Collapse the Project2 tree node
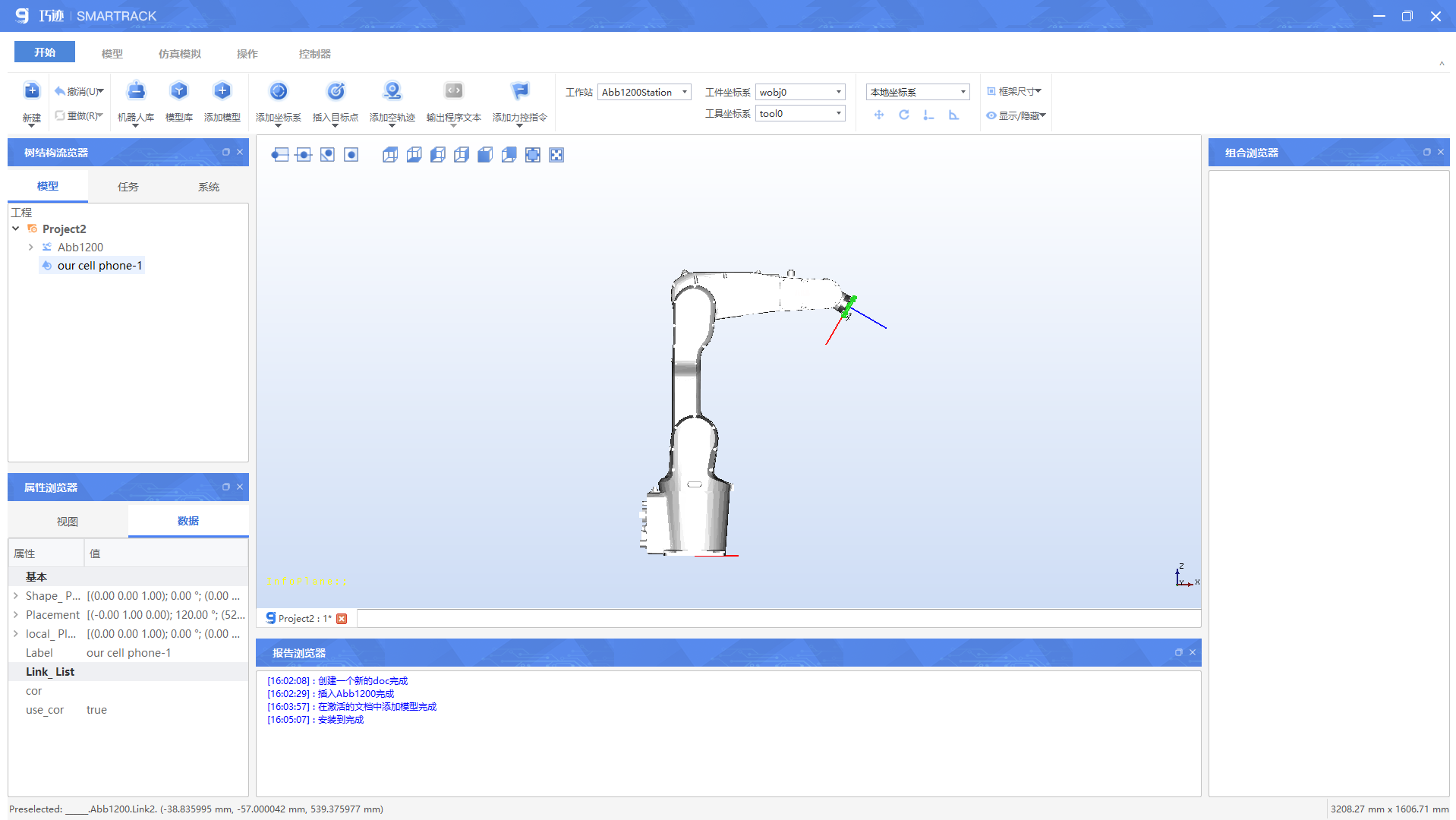 pyautogui.click(x=16, y=229)
